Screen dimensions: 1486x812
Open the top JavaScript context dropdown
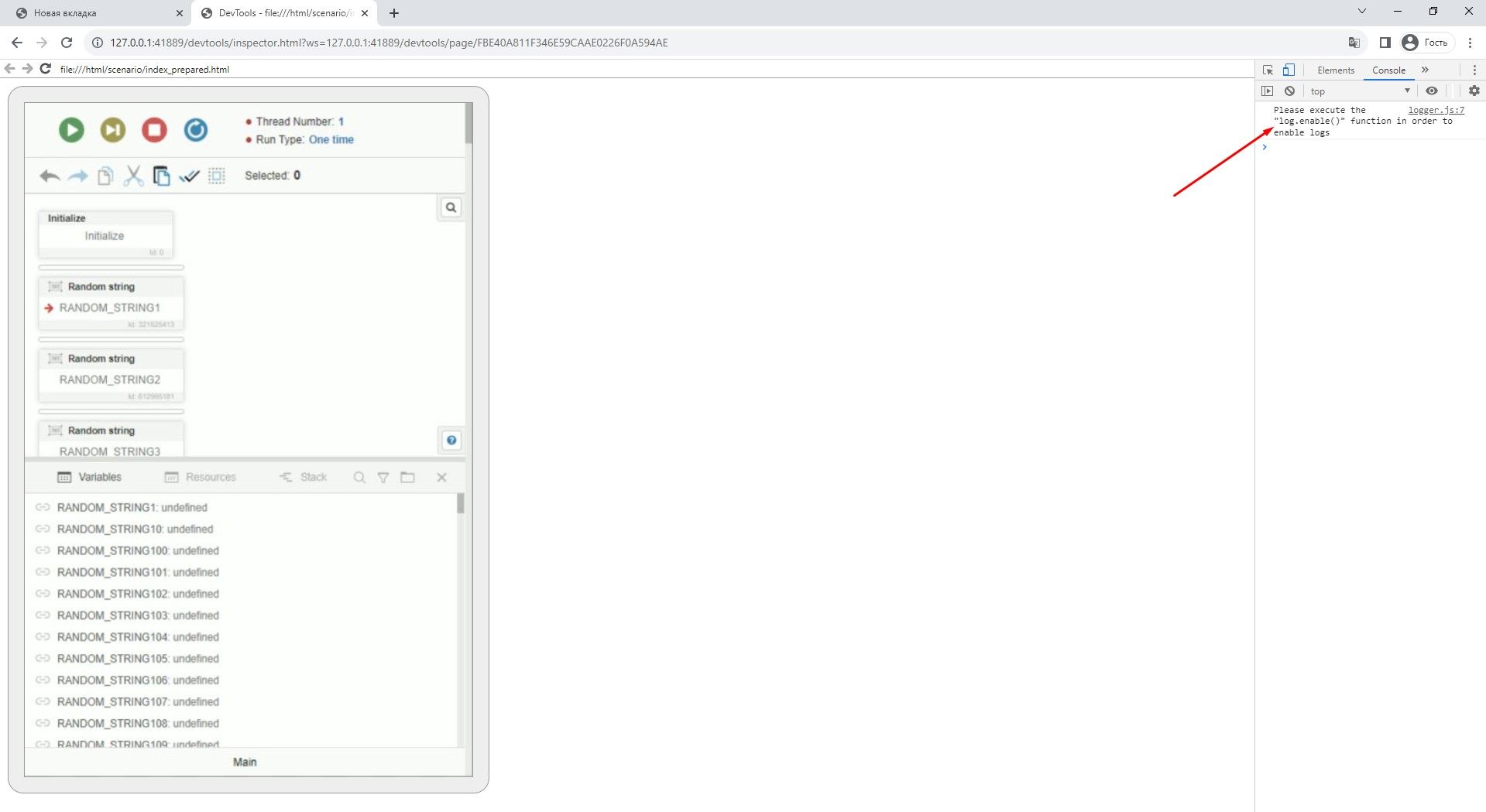coord(1359,91)
